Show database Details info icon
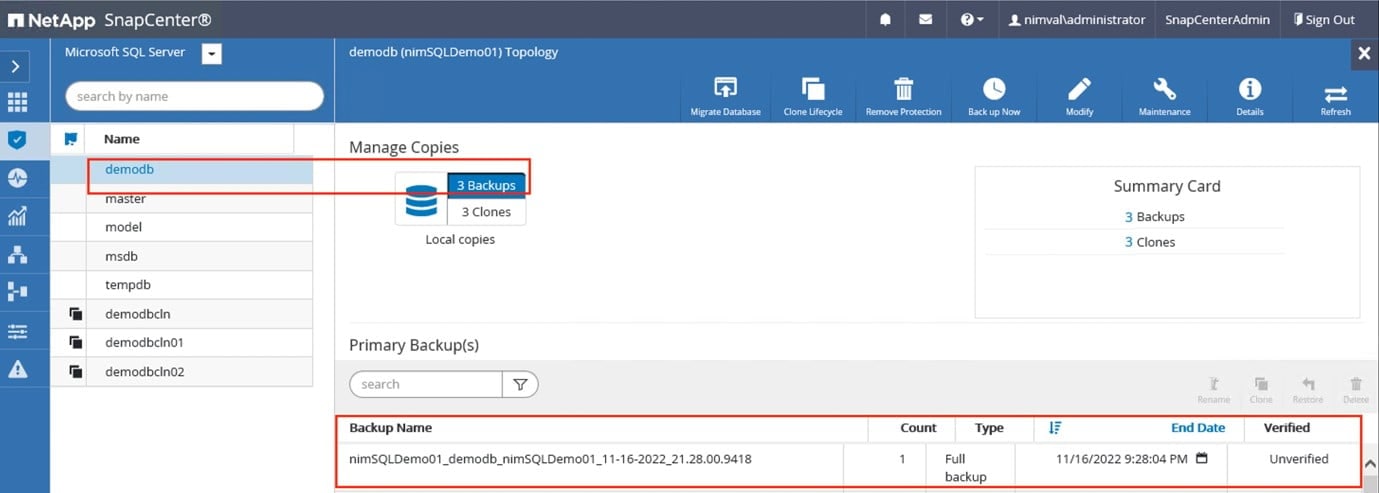The height and width of the screenshot is (493, 1379). click(1249, 90)
